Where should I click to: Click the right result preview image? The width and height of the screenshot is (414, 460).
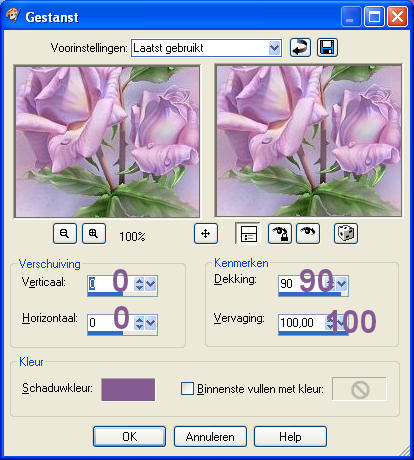point(308,140)
